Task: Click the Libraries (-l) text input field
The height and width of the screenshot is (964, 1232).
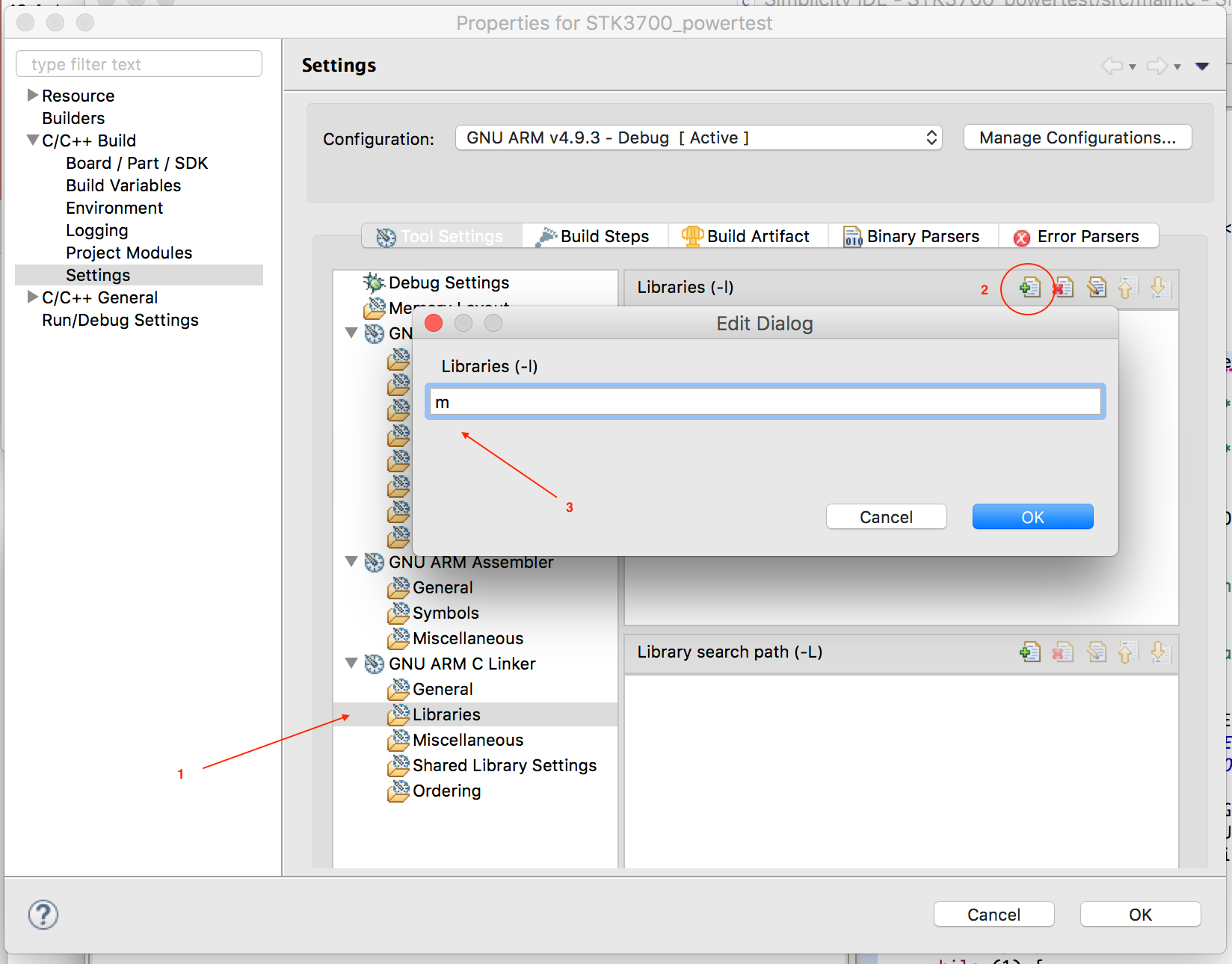Action: coord(765,402)
